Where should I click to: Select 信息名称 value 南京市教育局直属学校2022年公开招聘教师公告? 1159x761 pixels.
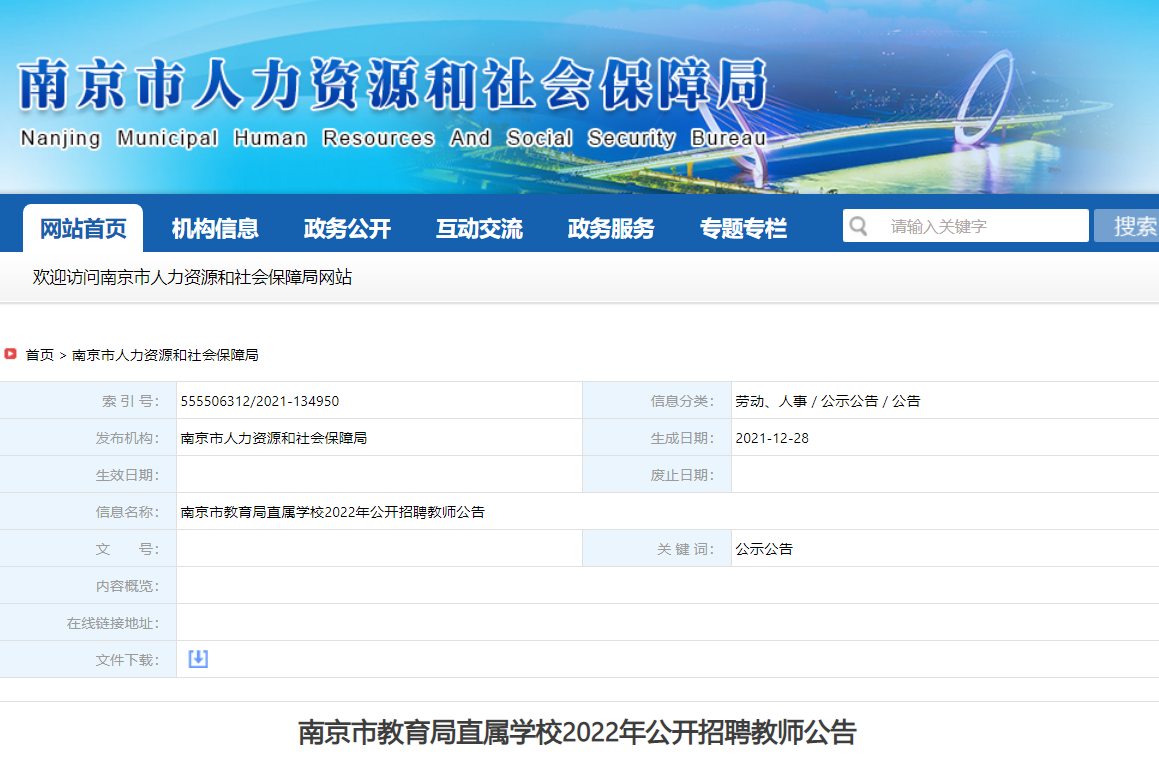333,512
